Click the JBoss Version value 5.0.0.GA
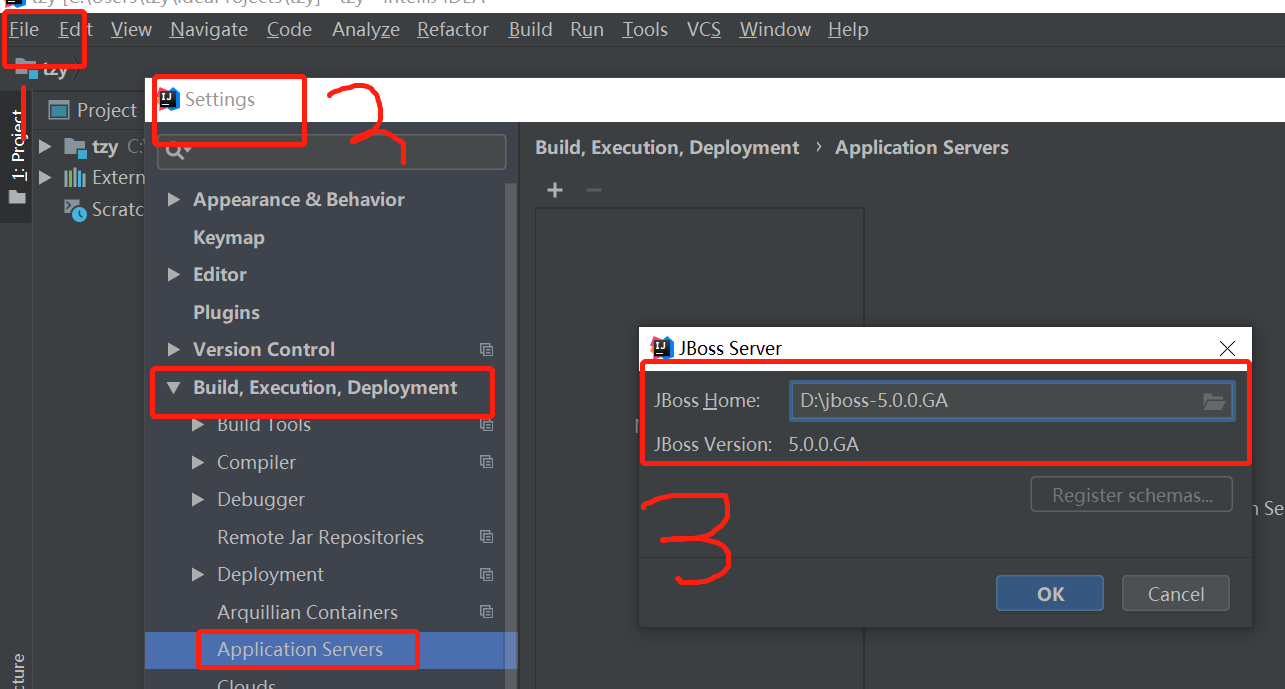The width and height of the screenshot is (1285, 689). pyautogui.click(x=823, y=445)
